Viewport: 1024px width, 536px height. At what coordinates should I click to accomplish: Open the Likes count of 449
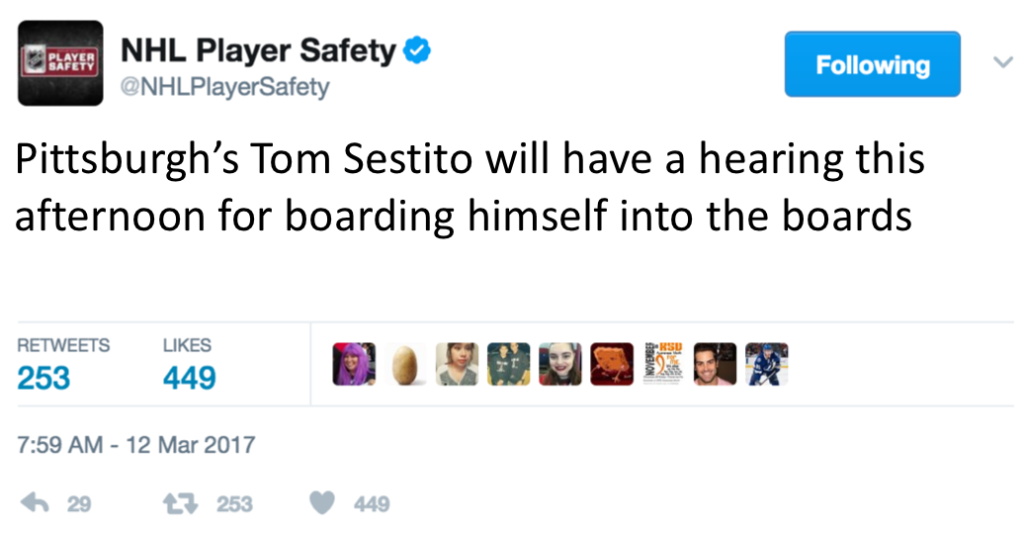(189, 377)
